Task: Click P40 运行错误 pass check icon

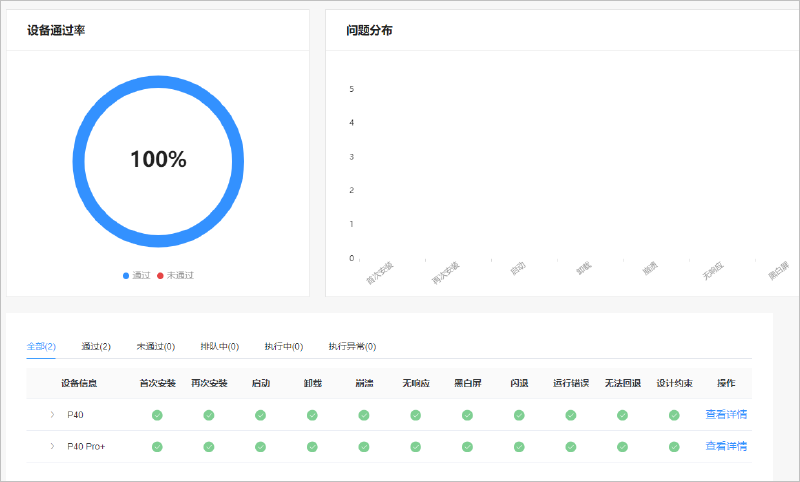Action: tap(571, 415)
